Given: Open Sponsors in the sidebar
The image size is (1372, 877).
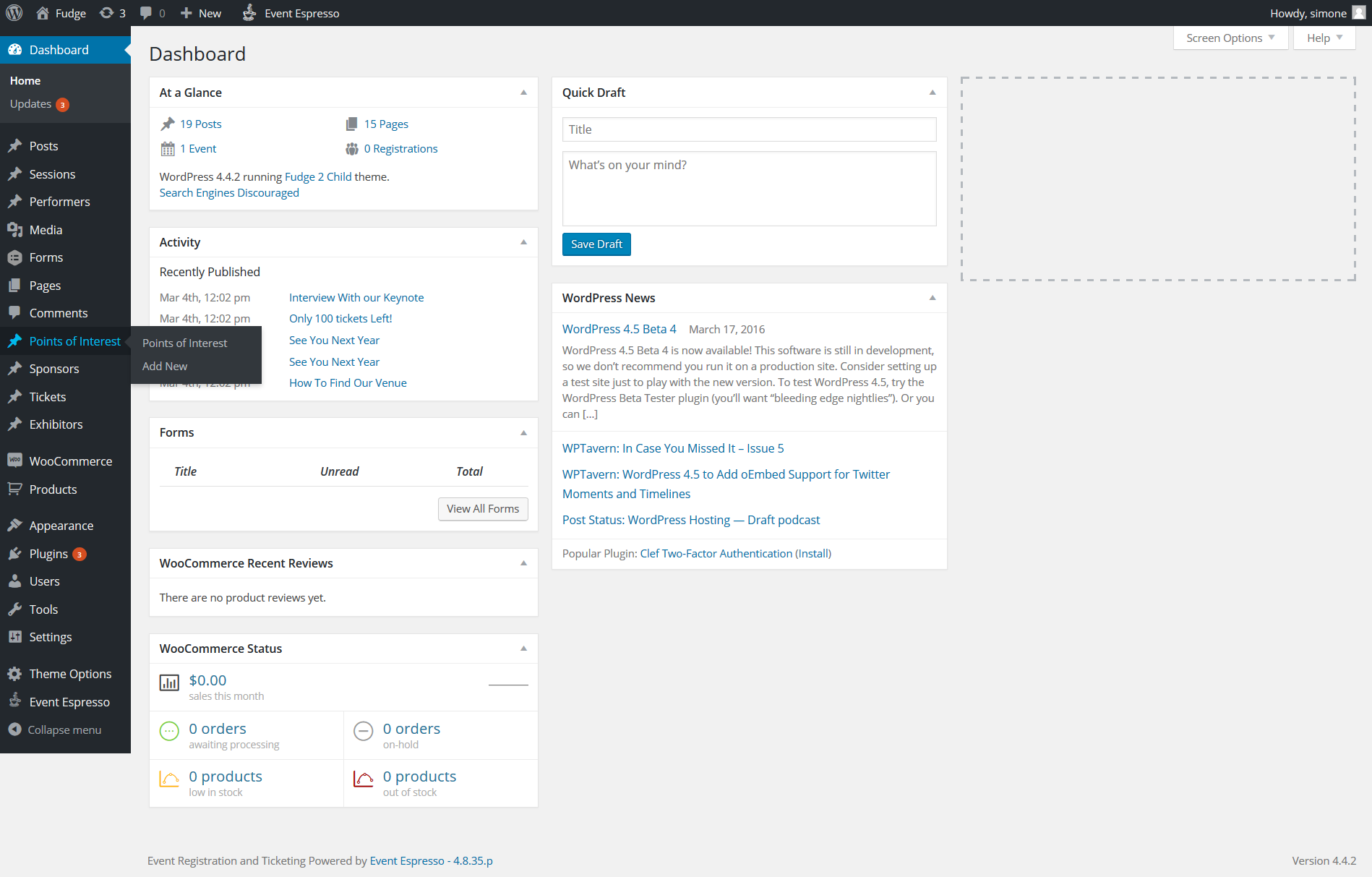Looking at the screenshot, I should click(x=54, y=369).
